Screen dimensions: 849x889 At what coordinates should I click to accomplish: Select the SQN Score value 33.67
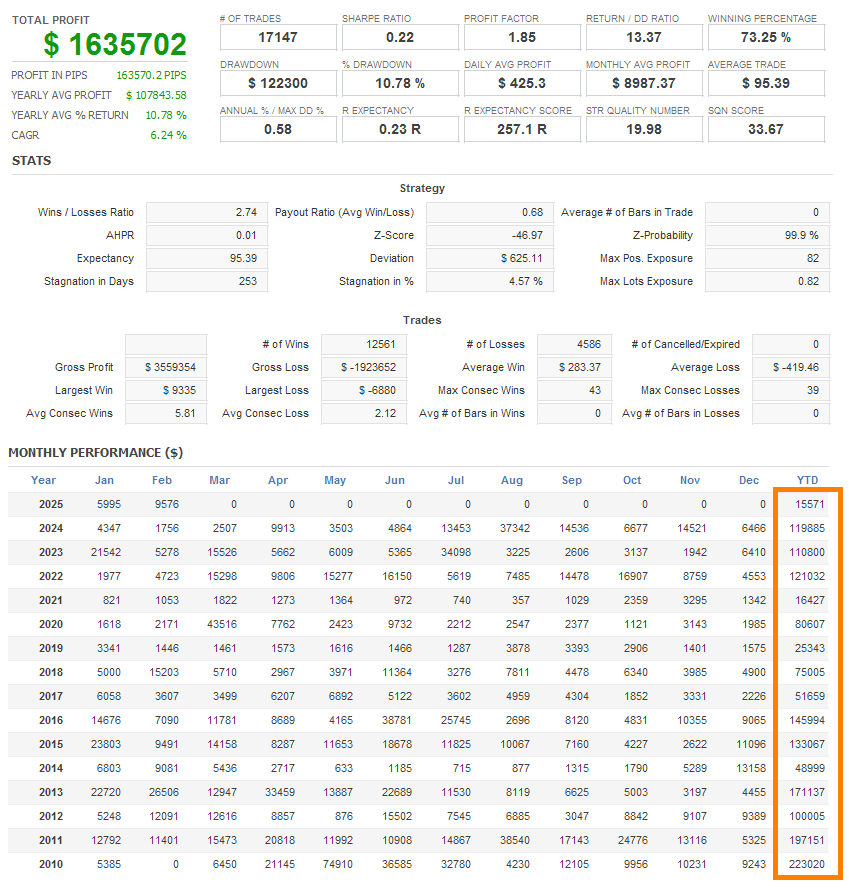pos(766,129)
